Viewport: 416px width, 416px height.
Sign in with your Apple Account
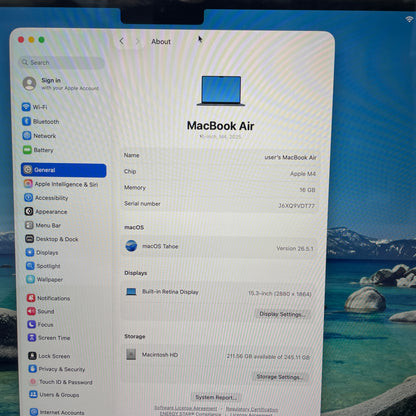61,84
